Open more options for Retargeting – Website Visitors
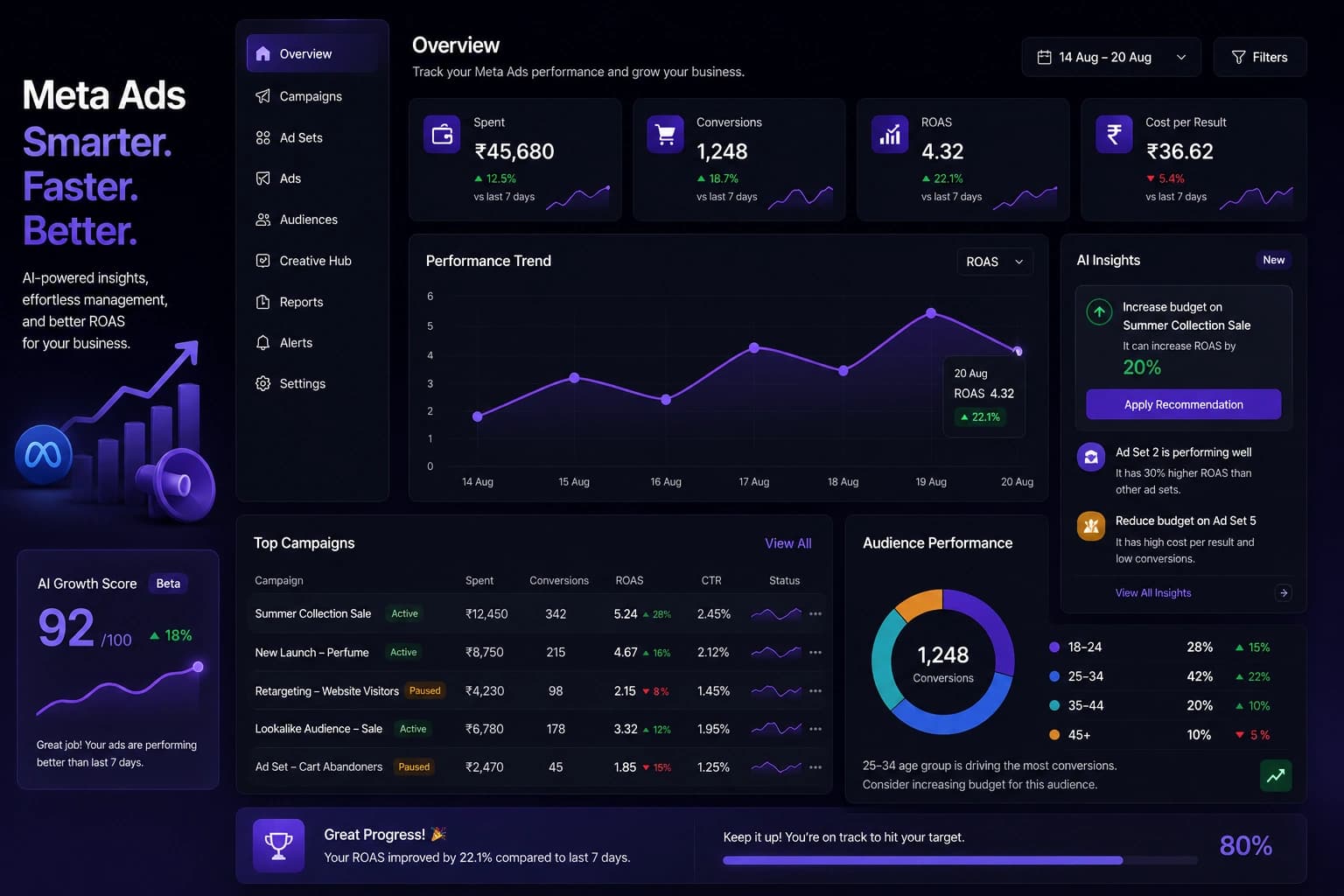Screen dimensions: 1344x896 (x=815, y=691)
